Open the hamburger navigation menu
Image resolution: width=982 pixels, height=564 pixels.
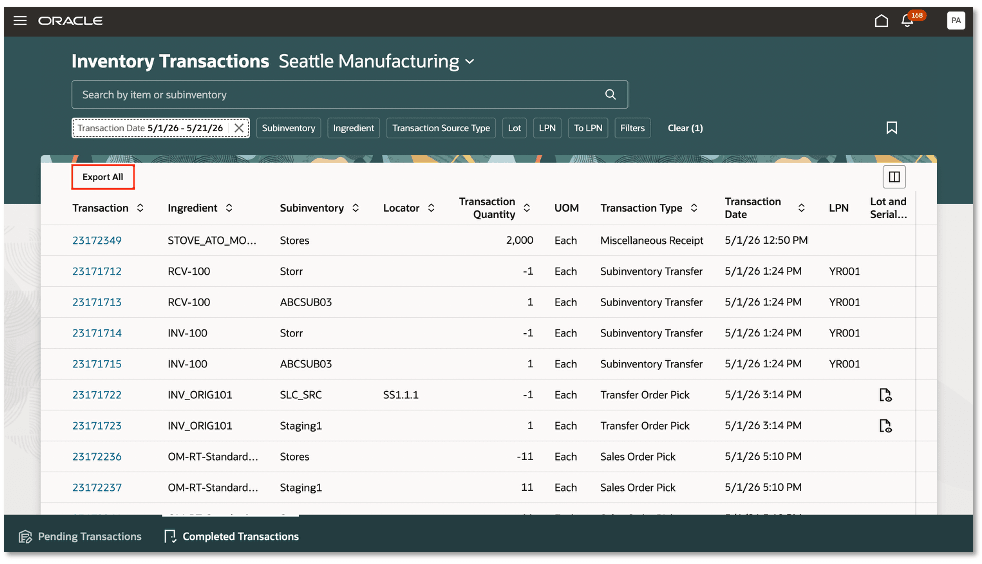(x=20, y=21)
